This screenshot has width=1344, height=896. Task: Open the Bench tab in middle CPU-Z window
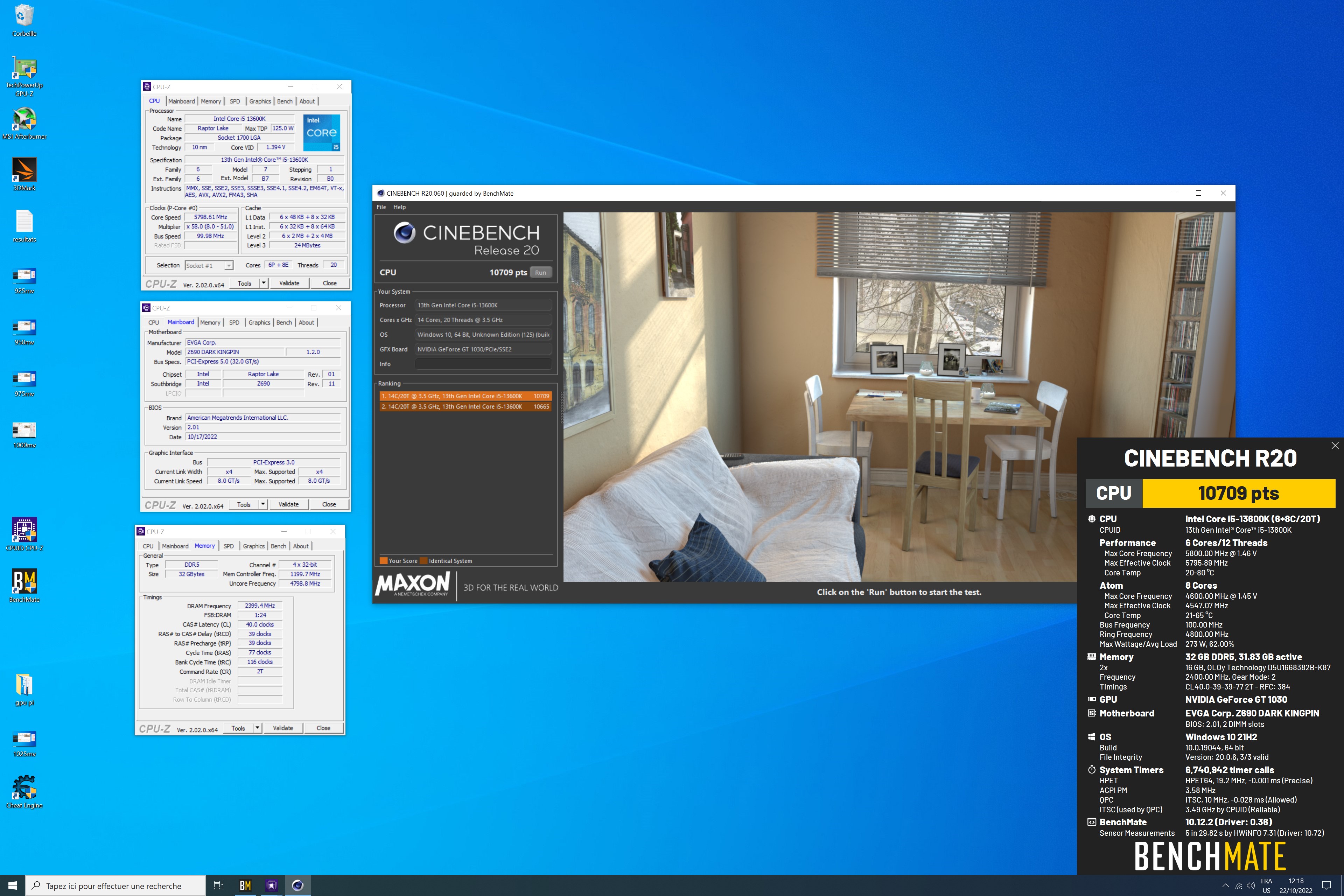click(x=284, y=322)
